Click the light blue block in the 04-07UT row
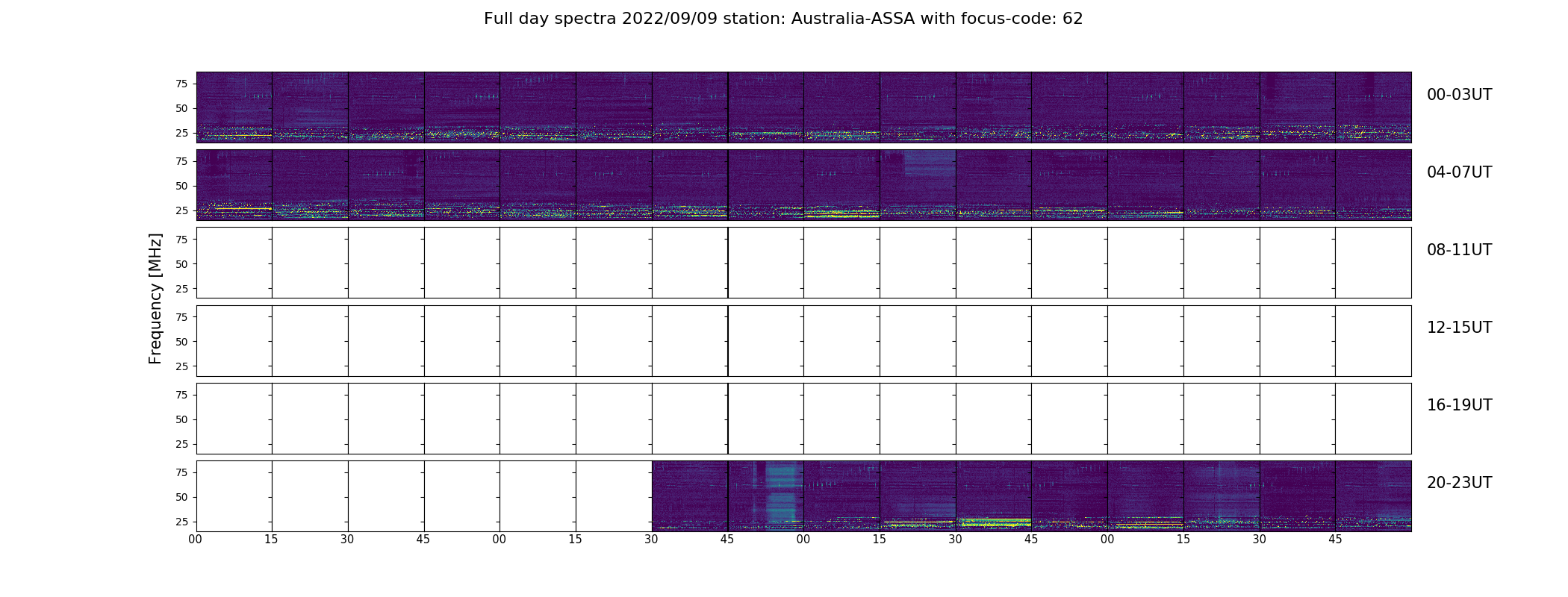Image resolution: width=1568 pixels, height=597 pixels. tap(930, 163)
